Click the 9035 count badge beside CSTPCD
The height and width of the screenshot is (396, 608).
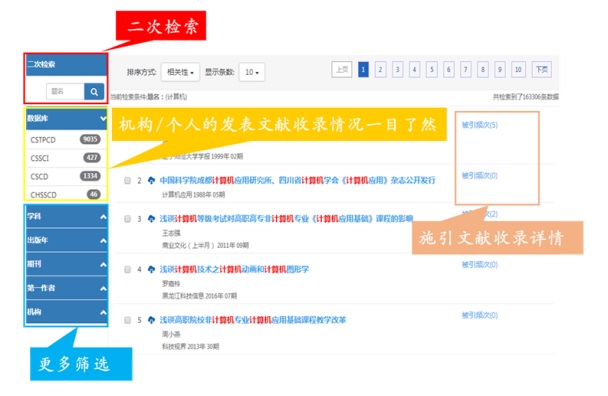tap(90, 139)
